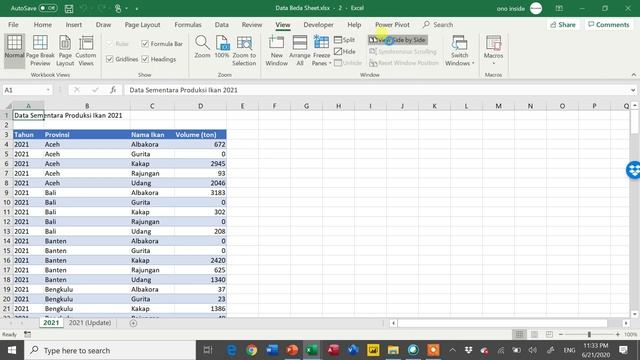Hide the current window
This screenshot has width=640, height=360.
pyautogui.click(x=344, y=51)
